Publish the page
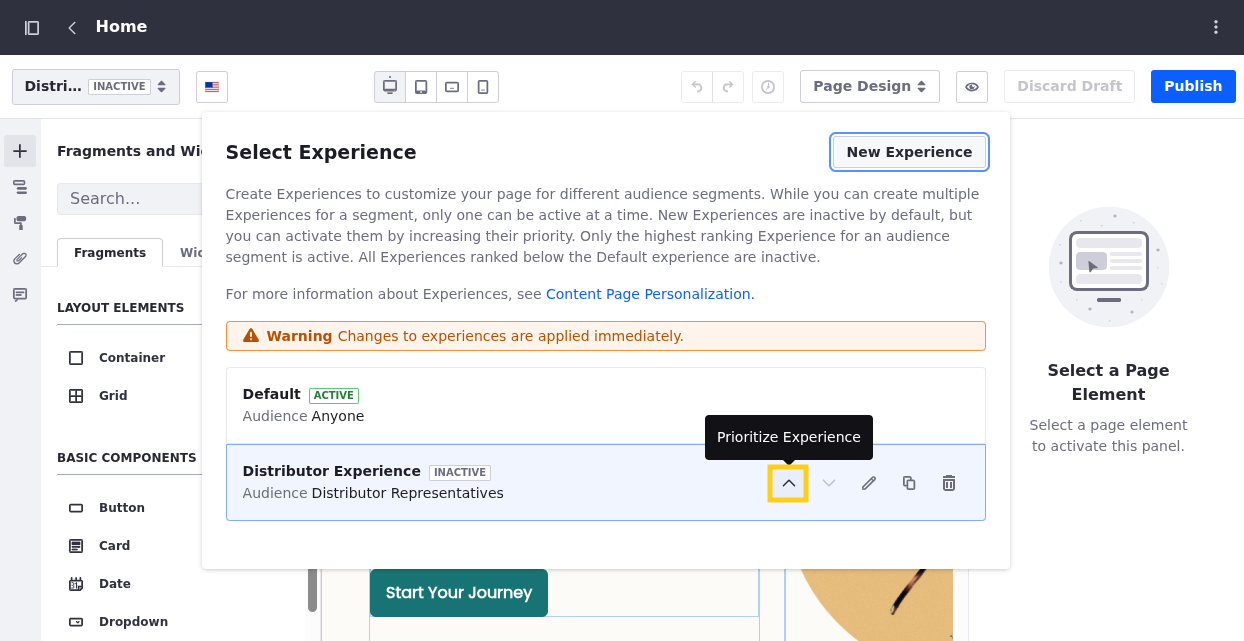 tap(1192, 87)
